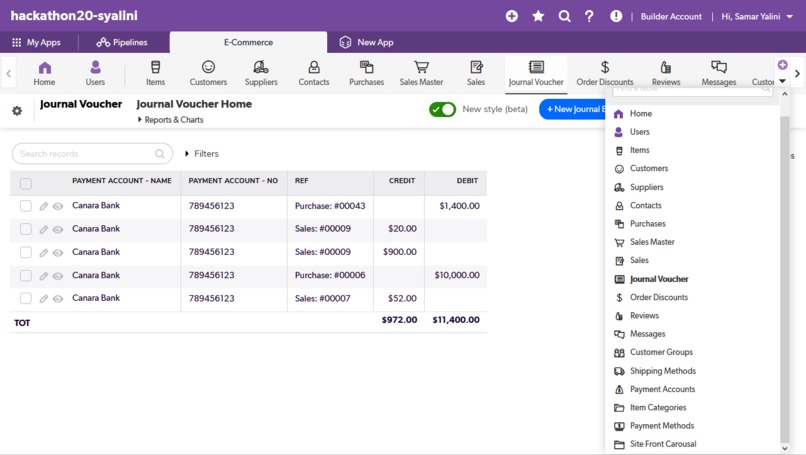Open the Messages chat icon

[x=719, y=67]
